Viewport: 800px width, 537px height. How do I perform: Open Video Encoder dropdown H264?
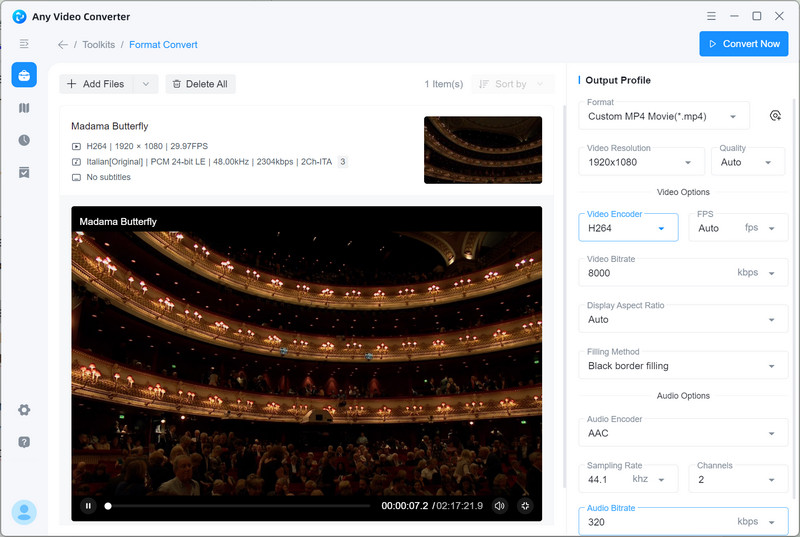tap(628, 227)
